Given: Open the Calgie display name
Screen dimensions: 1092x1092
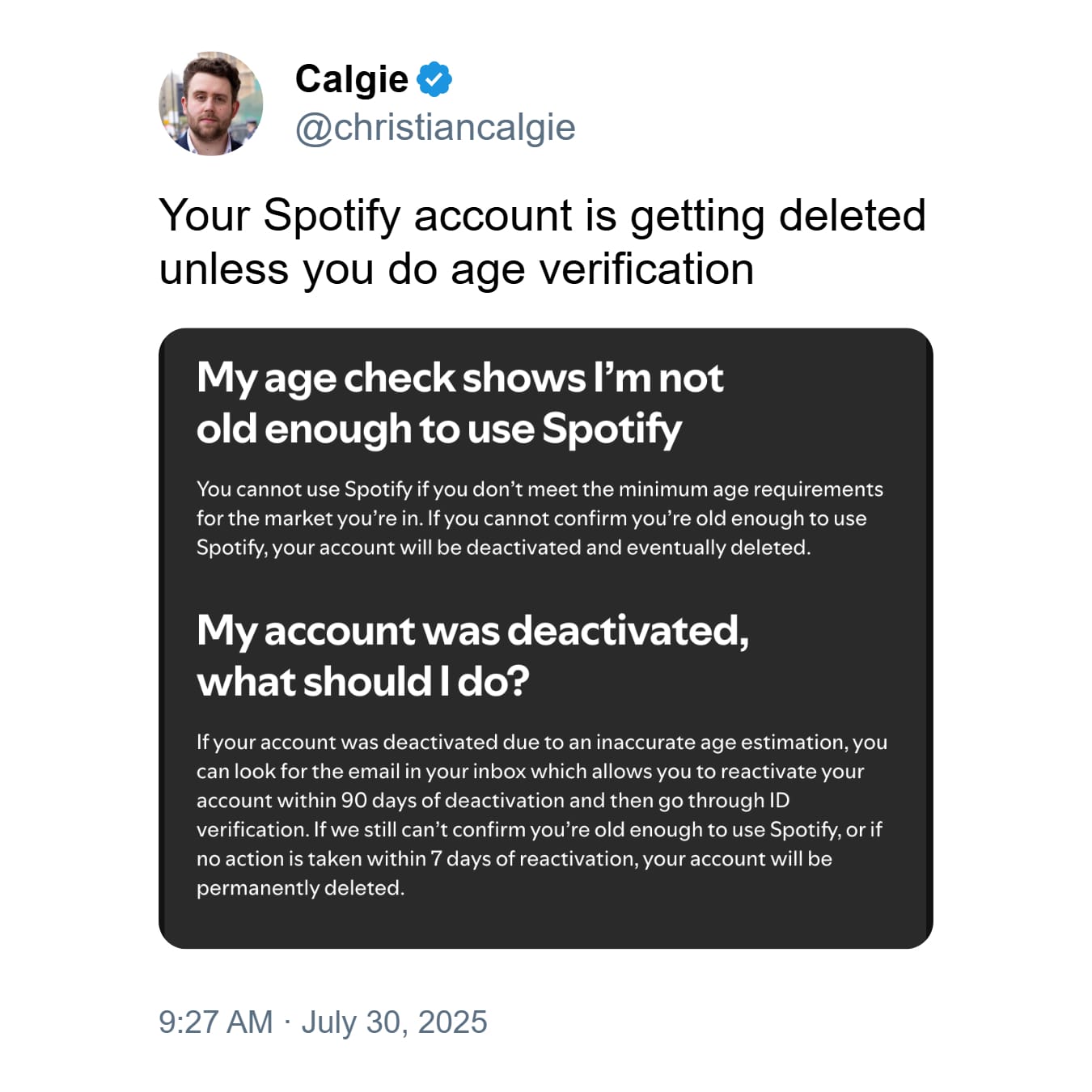Looking at the screenshot, I should pos(352,79).
